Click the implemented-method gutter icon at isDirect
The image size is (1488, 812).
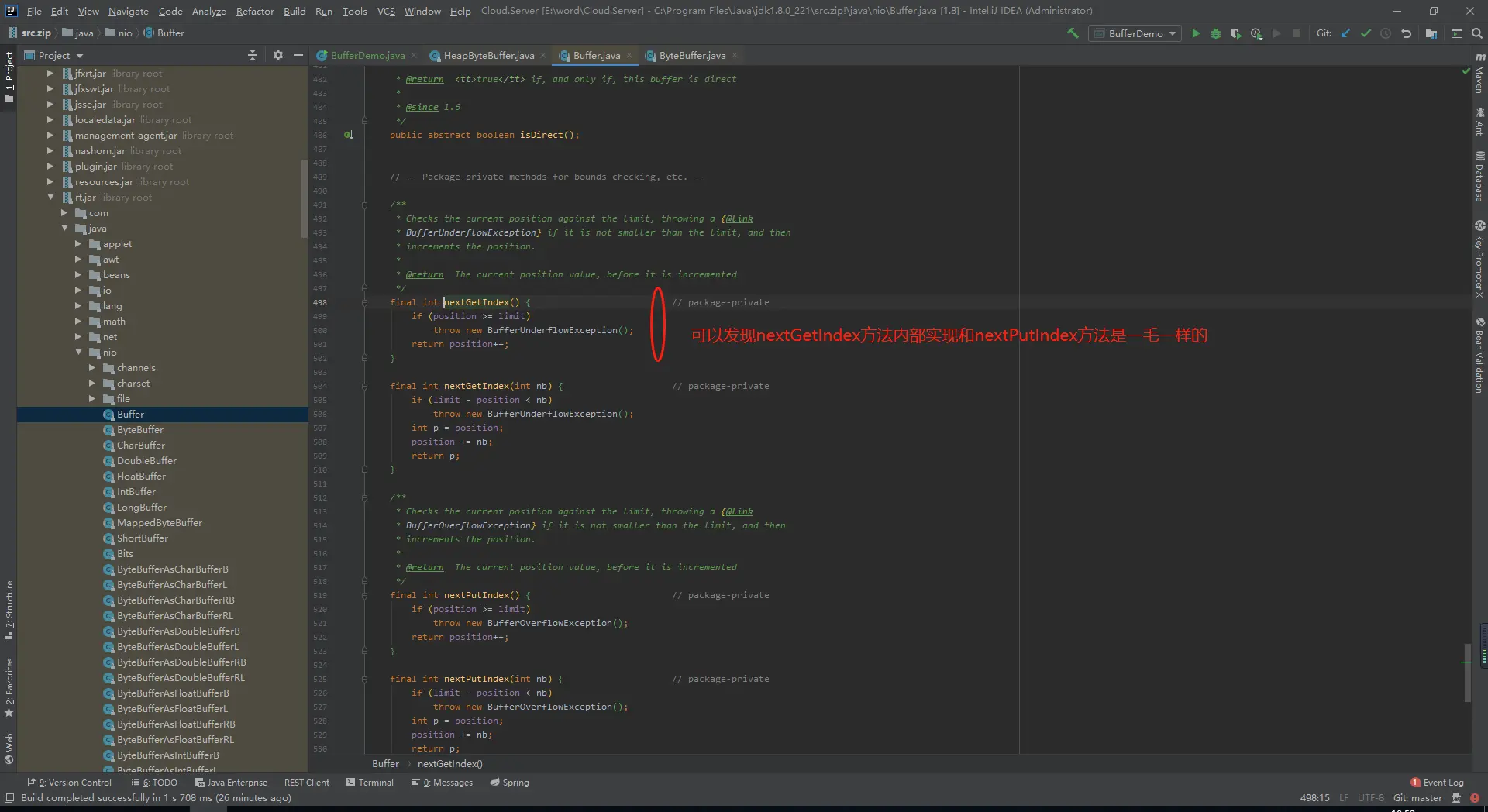coord(349,135)
